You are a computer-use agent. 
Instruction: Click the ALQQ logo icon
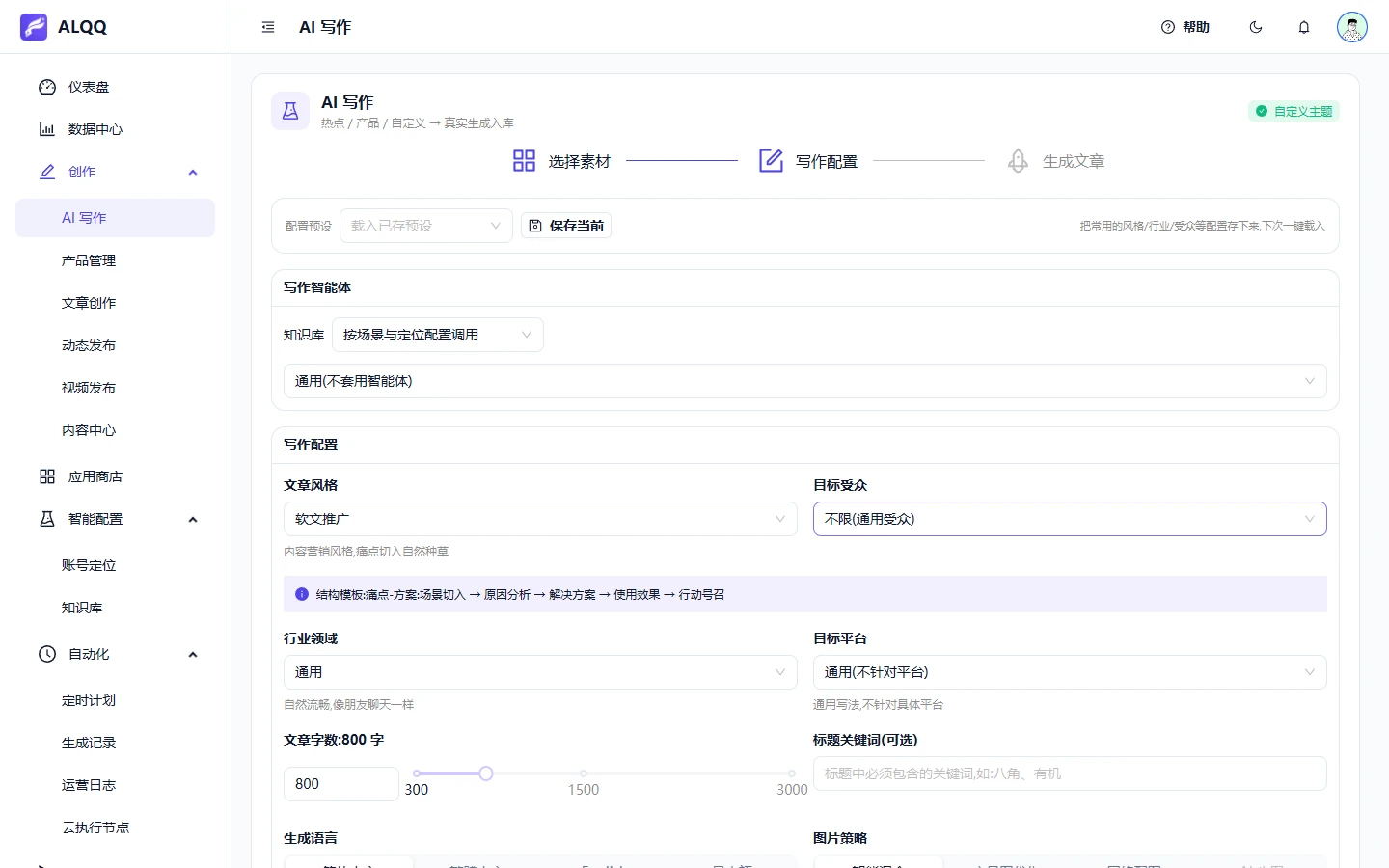pos(34,27)
